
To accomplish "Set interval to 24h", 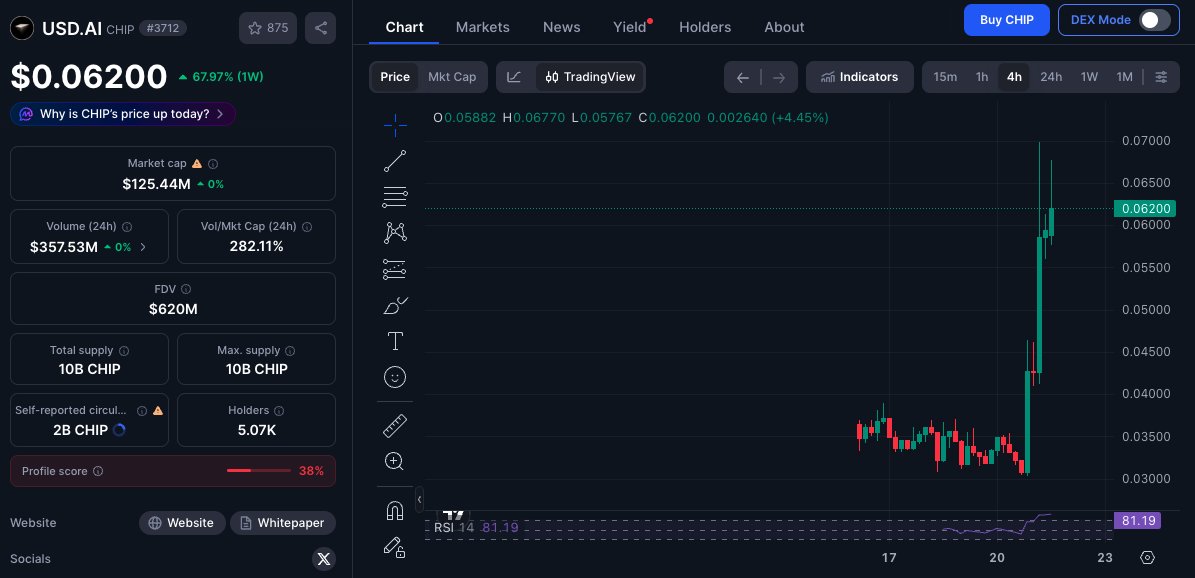I will (x=1051, y=77).
